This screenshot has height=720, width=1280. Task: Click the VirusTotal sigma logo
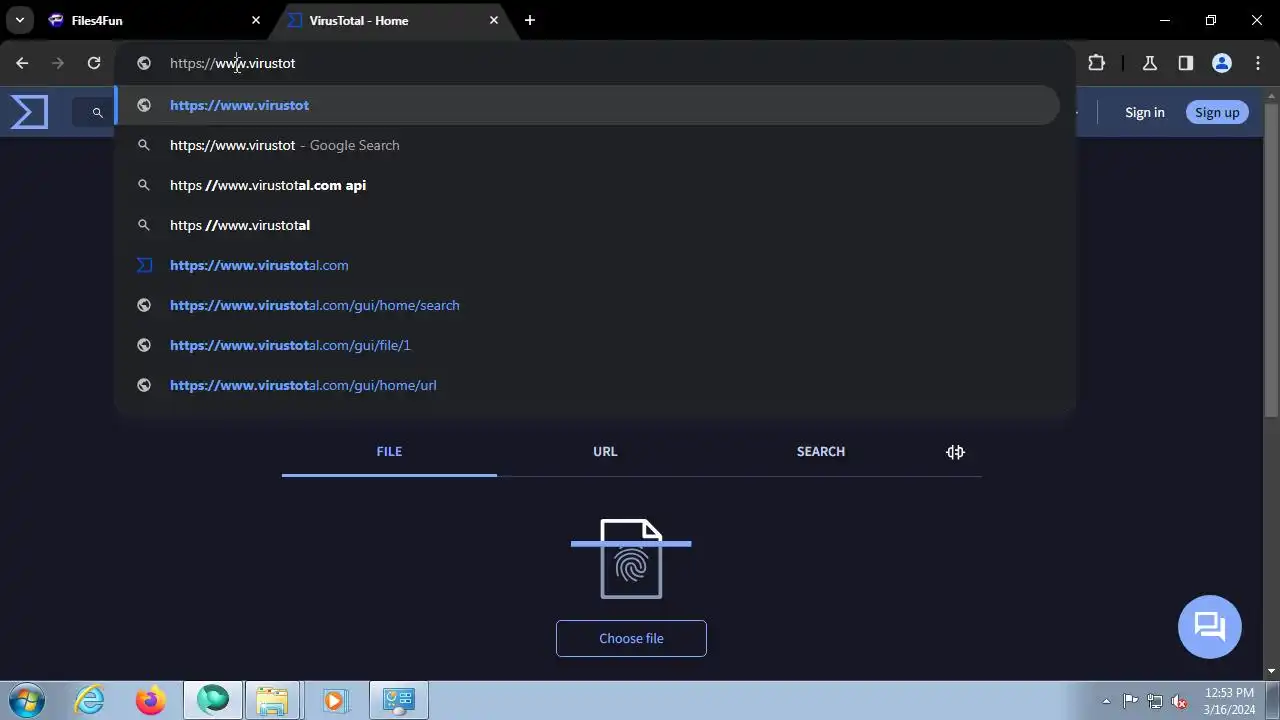coord(29,111)
